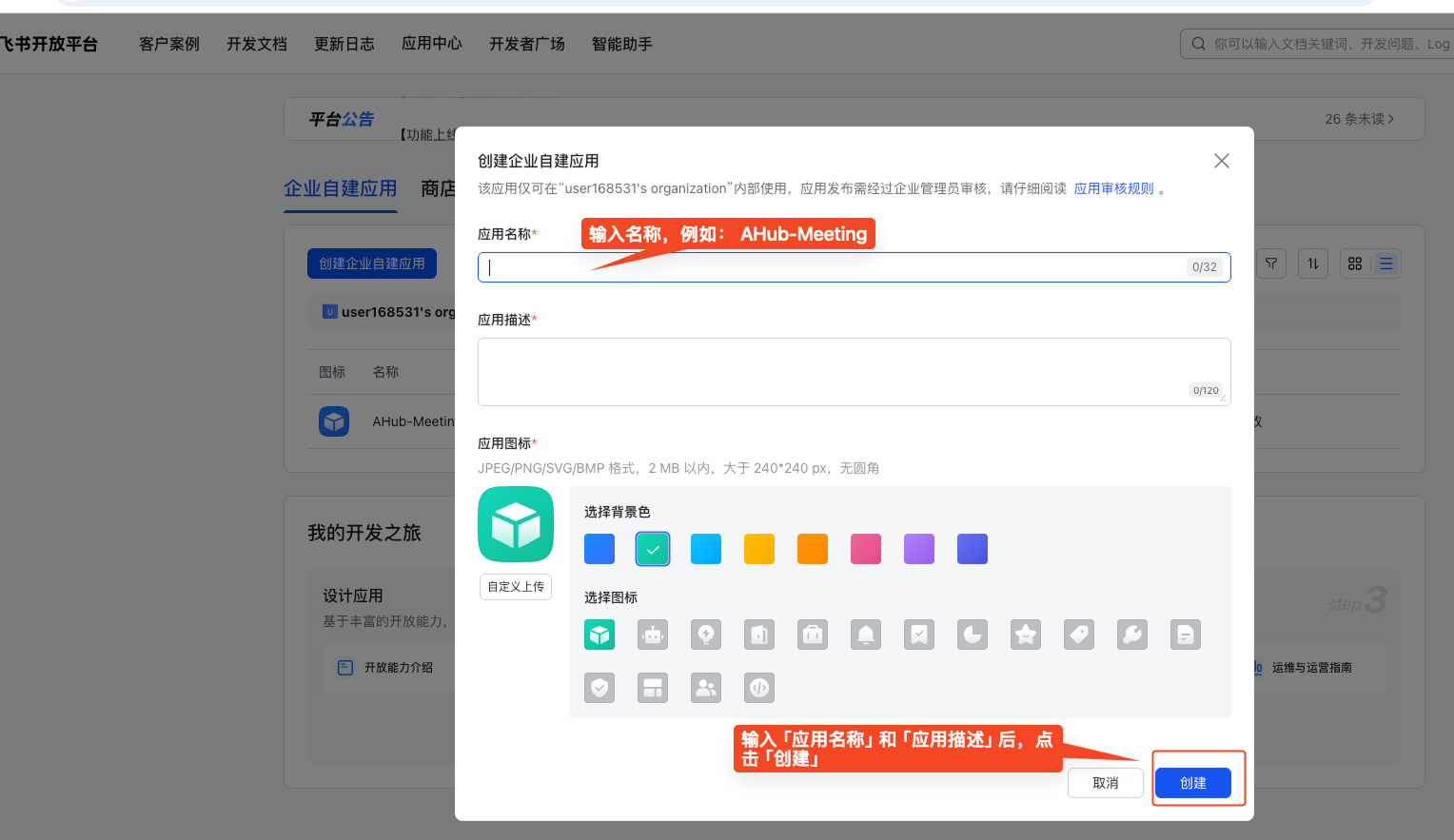1454x840 pixels.
Task: Select the teal background color checkmark
Action: tap(653, 549)
